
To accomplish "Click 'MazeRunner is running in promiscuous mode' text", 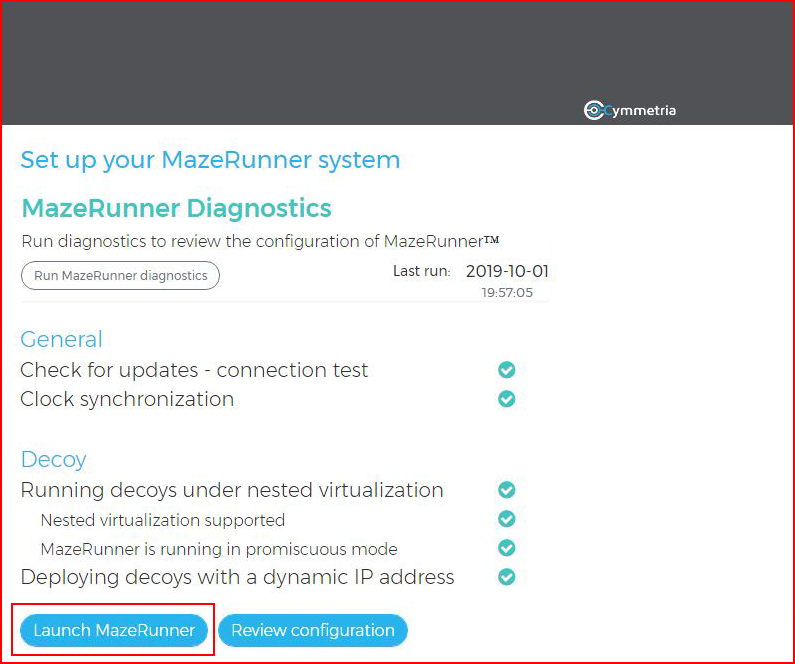I will [219, 549].
